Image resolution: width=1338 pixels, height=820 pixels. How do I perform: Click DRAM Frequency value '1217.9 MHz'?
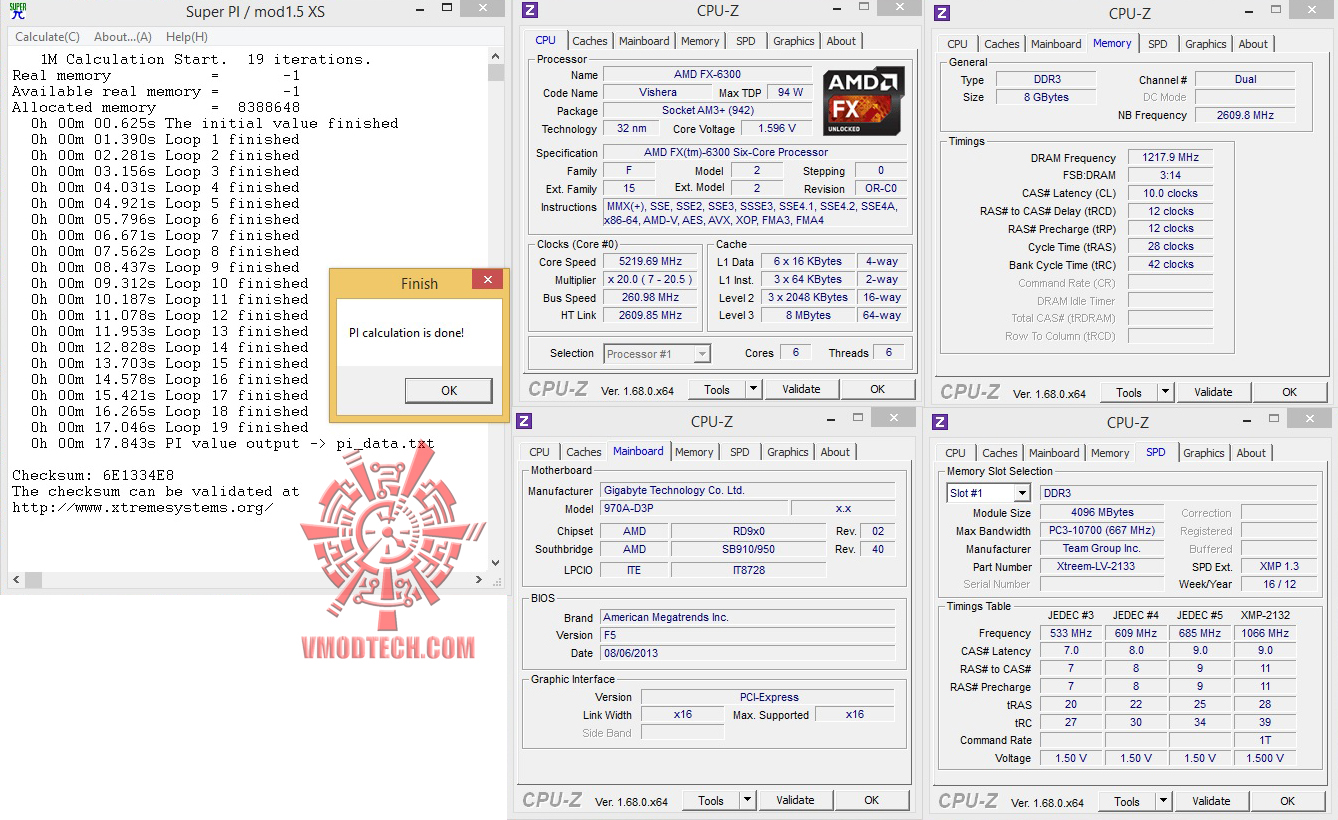click(1170, 158)
